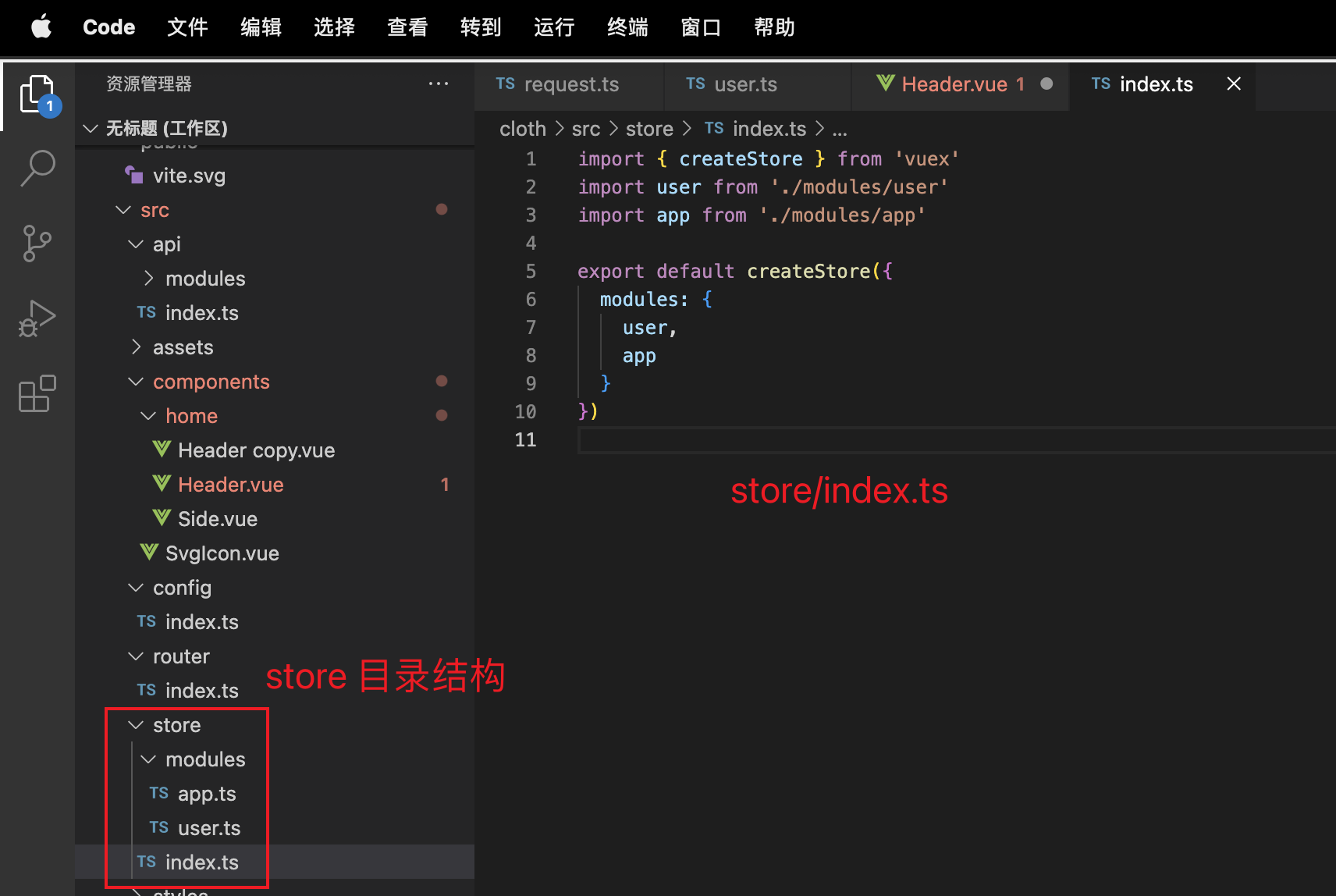1336x896 pixels.
Task: Click the Vue icon on Header.vue tab
Action: point(886,83)
